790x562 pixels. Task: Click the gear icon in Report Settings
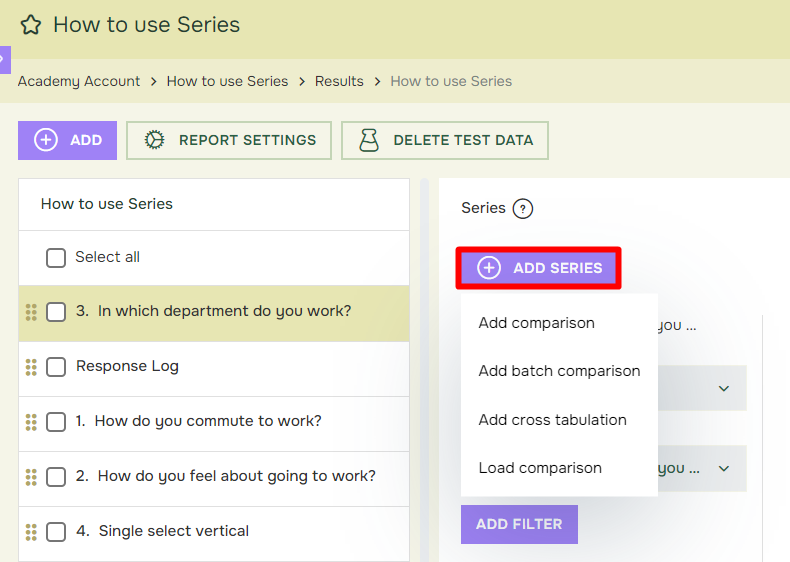tap(154, 140)
